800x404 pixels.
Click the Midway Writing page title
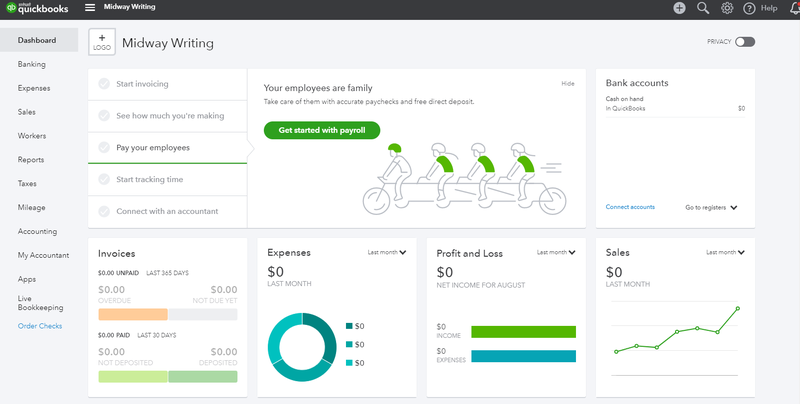(x=168, y=43)
